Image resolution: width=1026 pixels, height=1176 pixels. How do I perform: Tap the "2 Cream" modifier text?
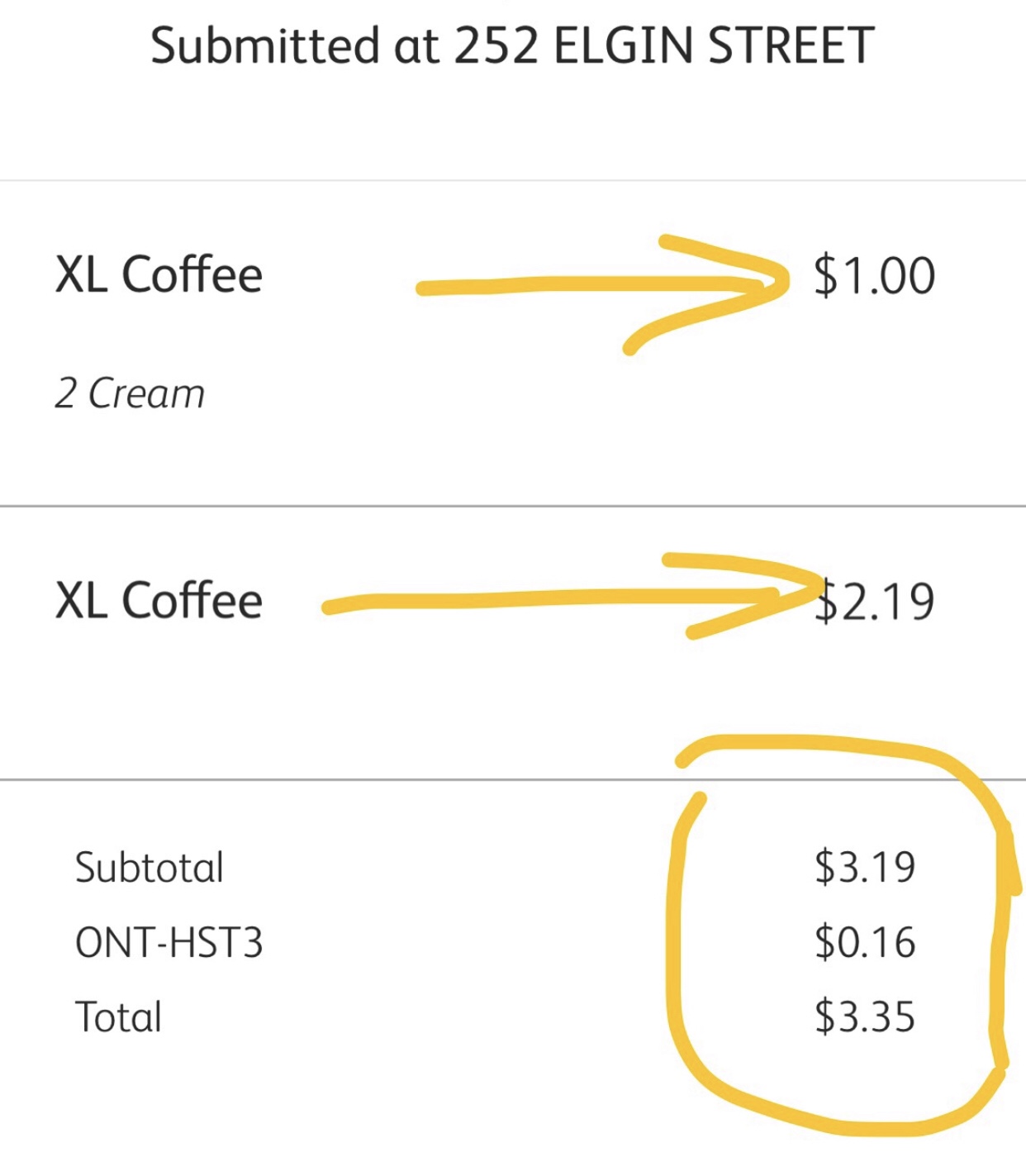[x=130, y=393]
